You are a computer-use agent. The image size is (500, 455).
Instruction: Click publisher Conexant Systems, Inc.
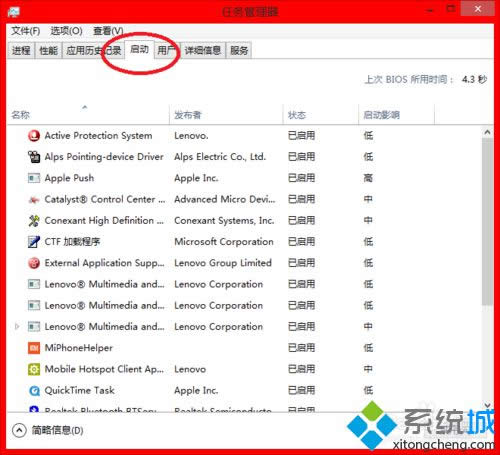[224, 221]
